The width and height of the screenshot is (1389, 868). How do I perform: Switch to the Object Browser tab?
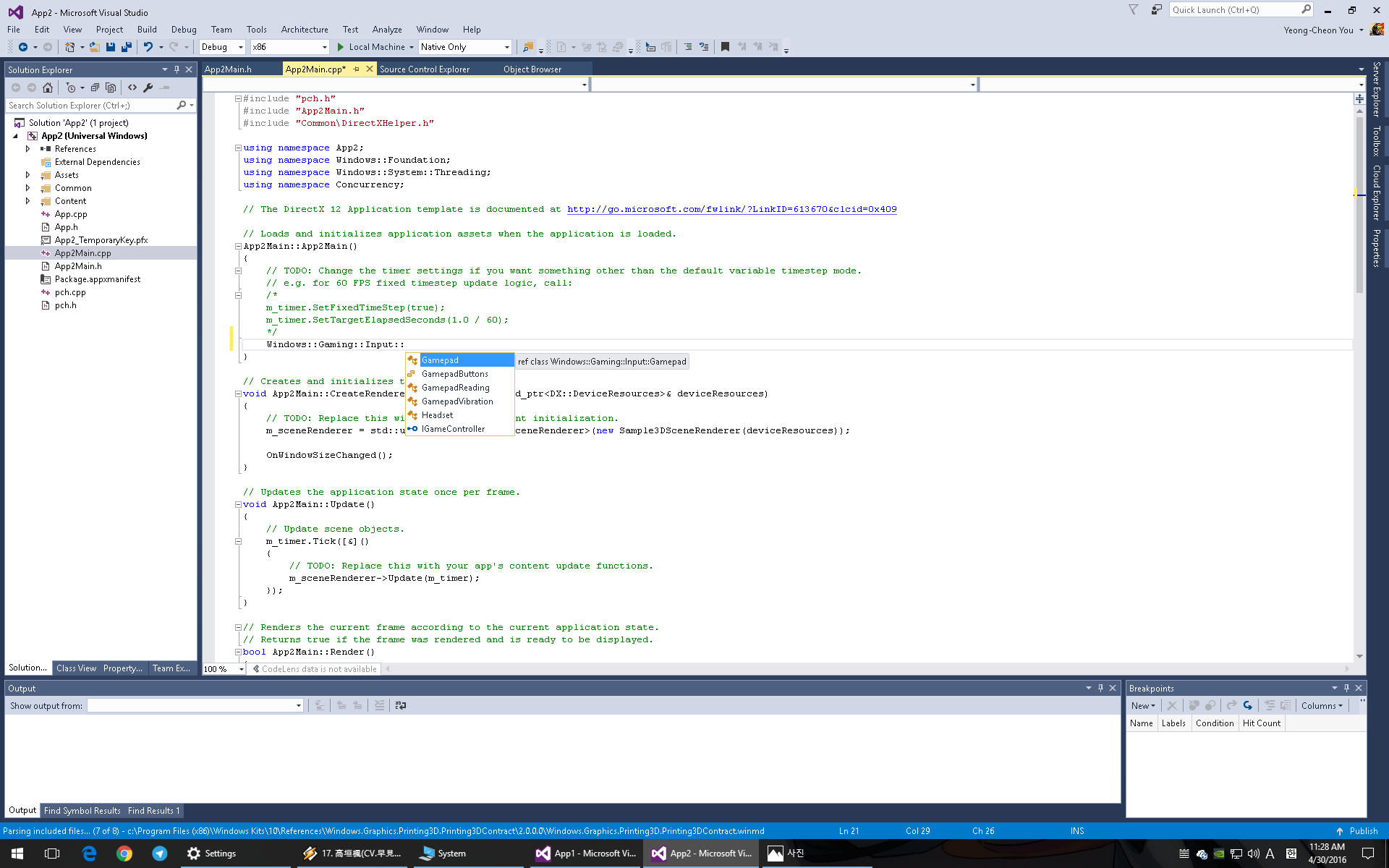532,69
